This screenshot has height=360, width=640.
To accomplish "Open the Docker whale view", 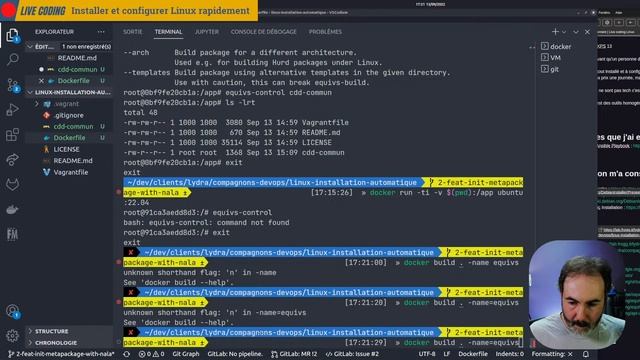I will pyautogui.click(x=12, y=210).
